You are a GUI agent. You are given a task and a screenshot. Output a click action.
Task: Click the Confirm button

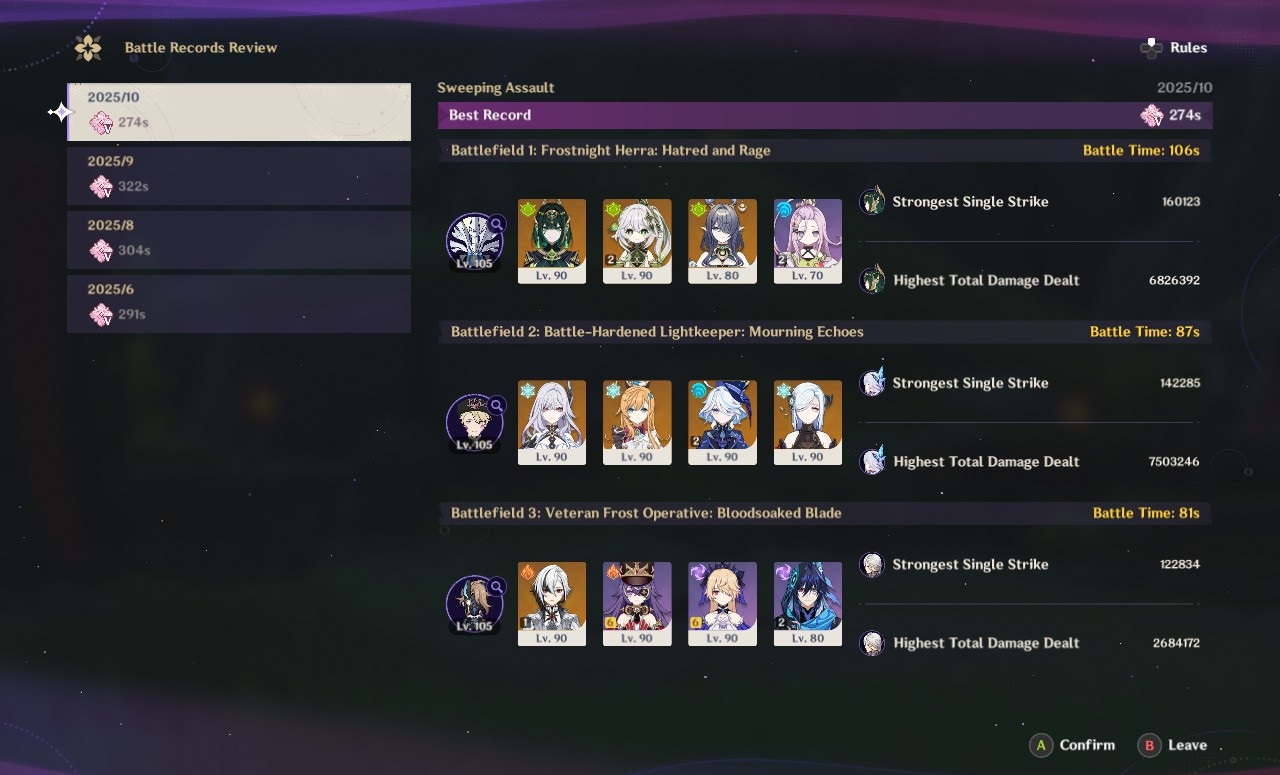coord(1073,745)
